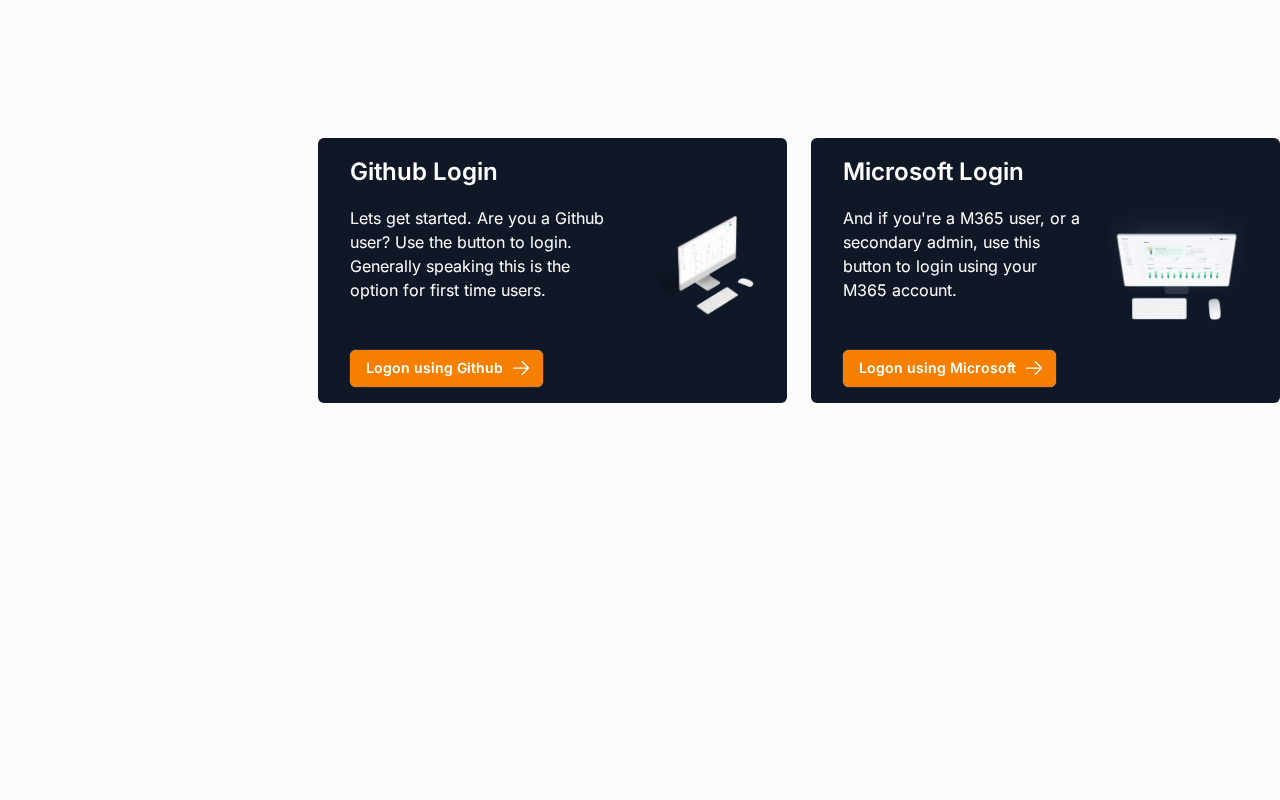This screenshot has width=1280, height=800.
Task: Click the Microsoft Login heading
Action: 933,171
